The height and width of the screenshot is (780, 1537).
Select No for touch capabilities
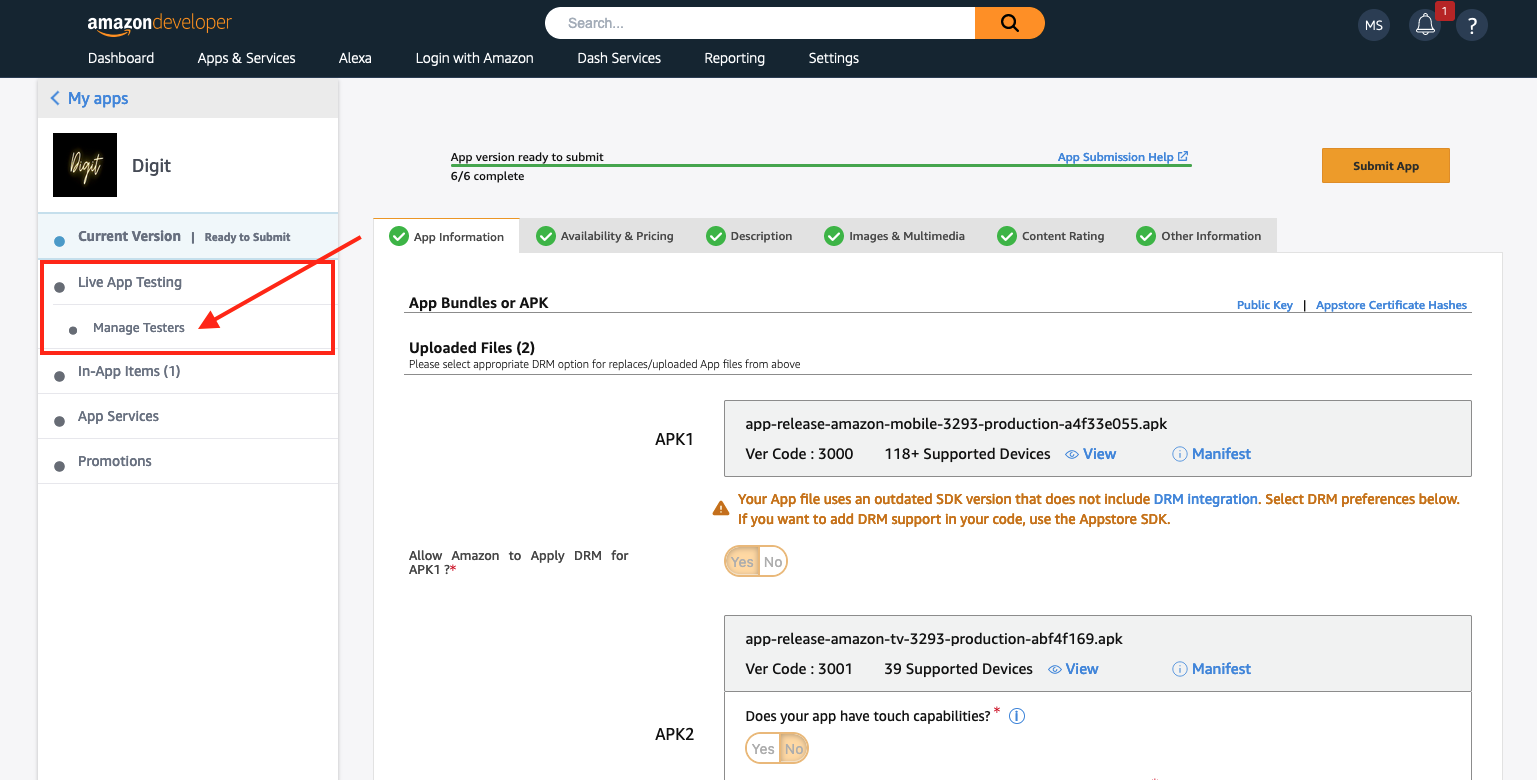[x=794, y=749]
